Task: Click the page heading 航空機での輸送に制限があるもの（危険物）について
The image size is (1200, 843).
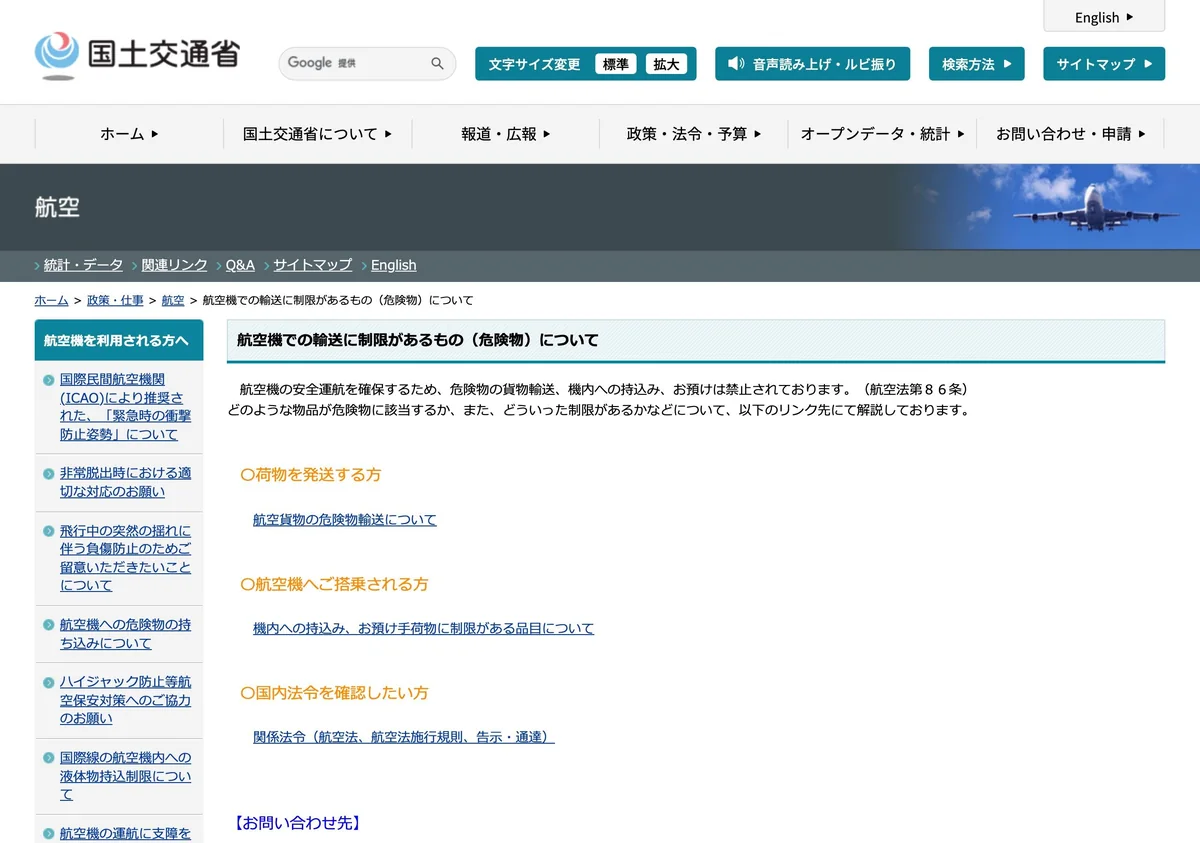Action: pos(418,340)
